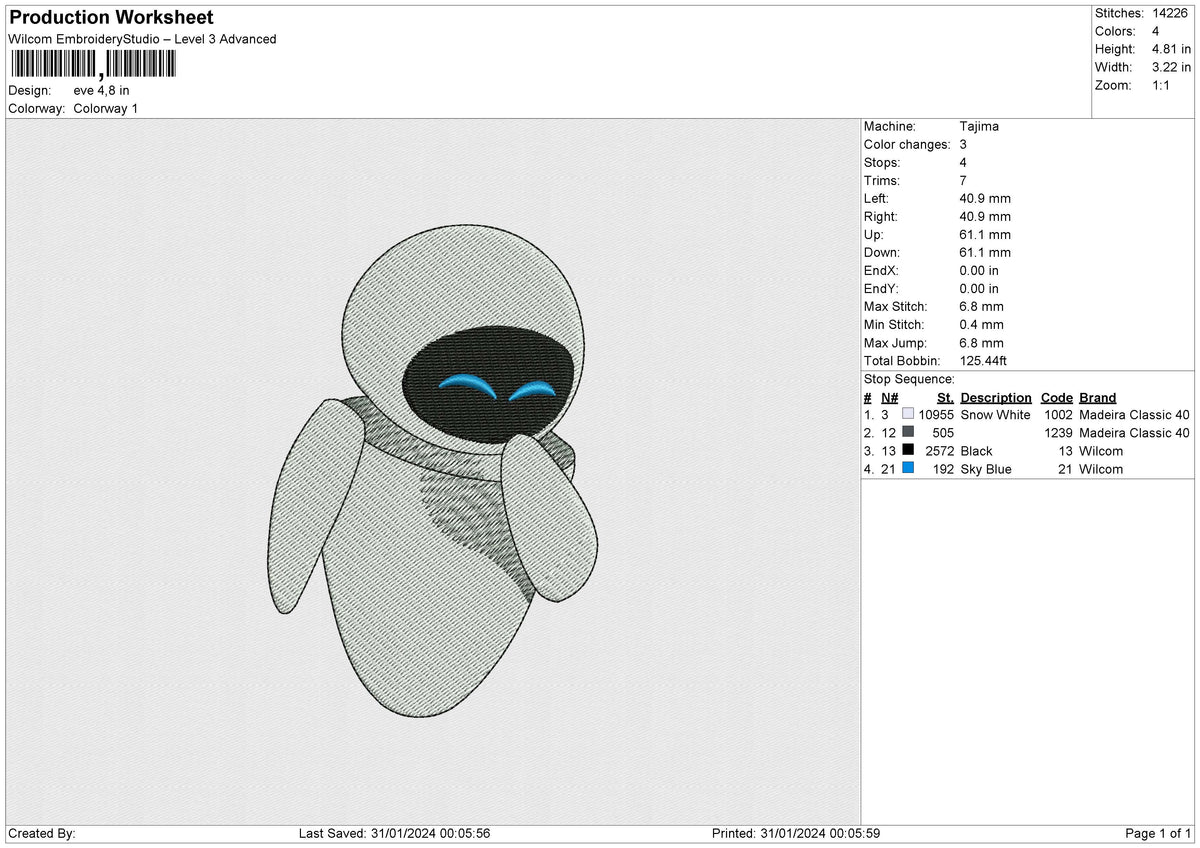Click the Width value 3.22 in
This screenshot has height=848, width=1200.
pyautogui.click(x=1172, y=67)
